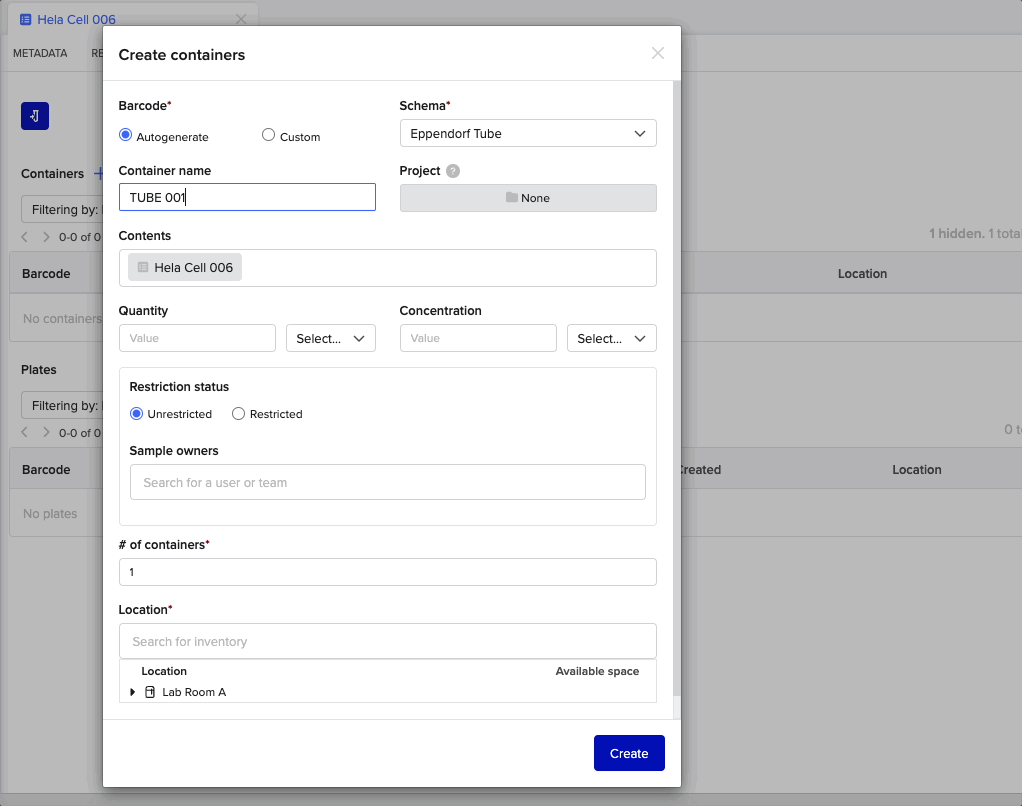Viewport: 1022px width, 806px height.
Task: Set restriction status to Restricted
Action: pos(239,414)
